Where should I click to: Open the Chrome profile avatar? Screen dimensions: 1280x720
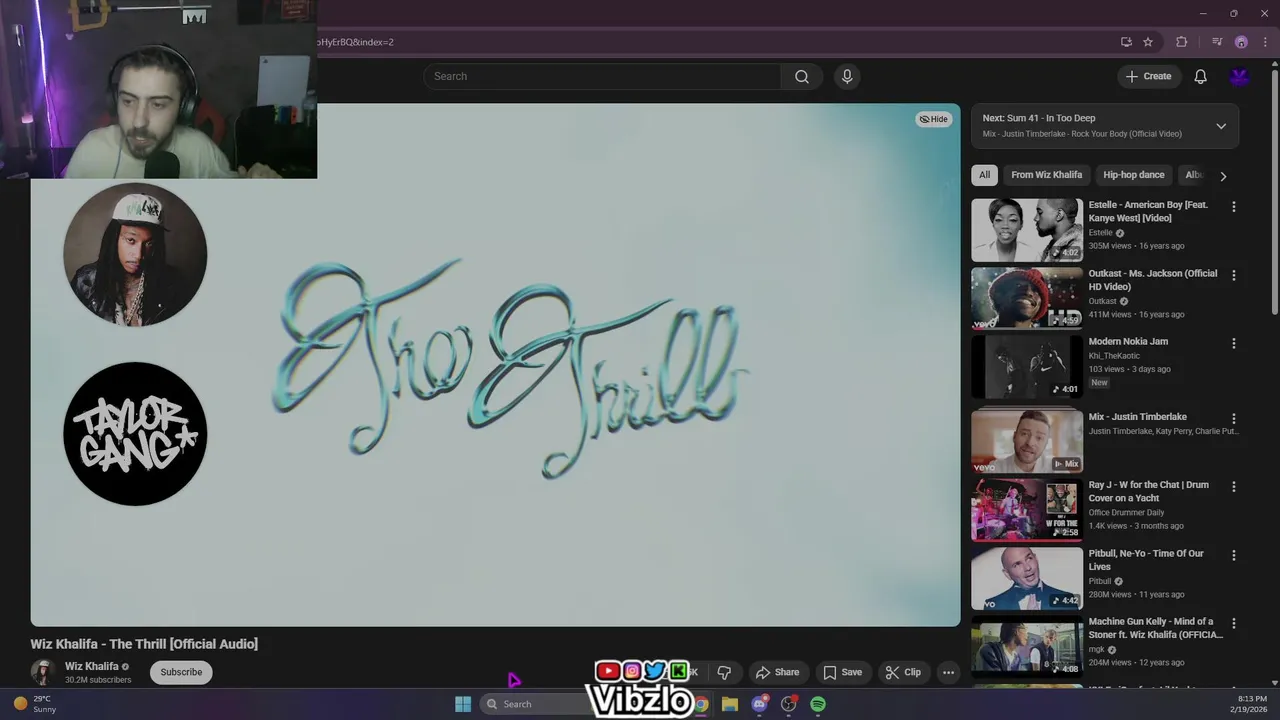click(x=1241, y=42)
